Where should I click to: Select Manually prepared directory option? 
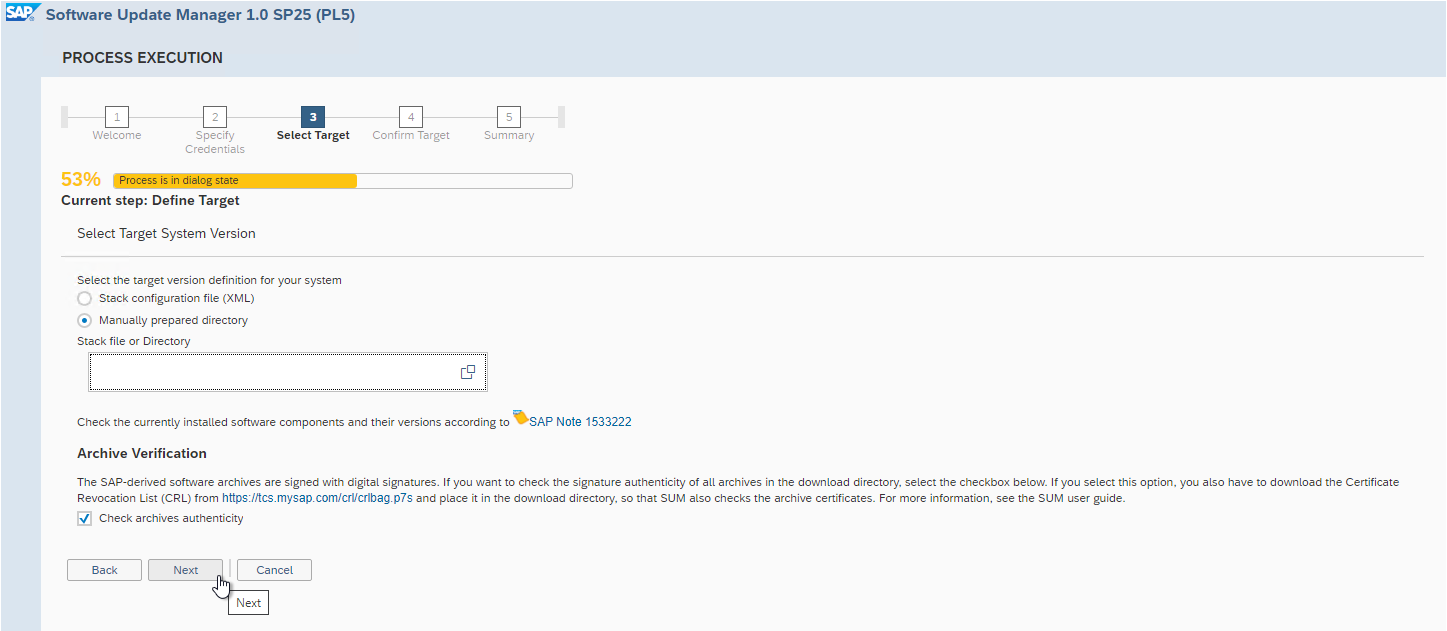[85, 321]
